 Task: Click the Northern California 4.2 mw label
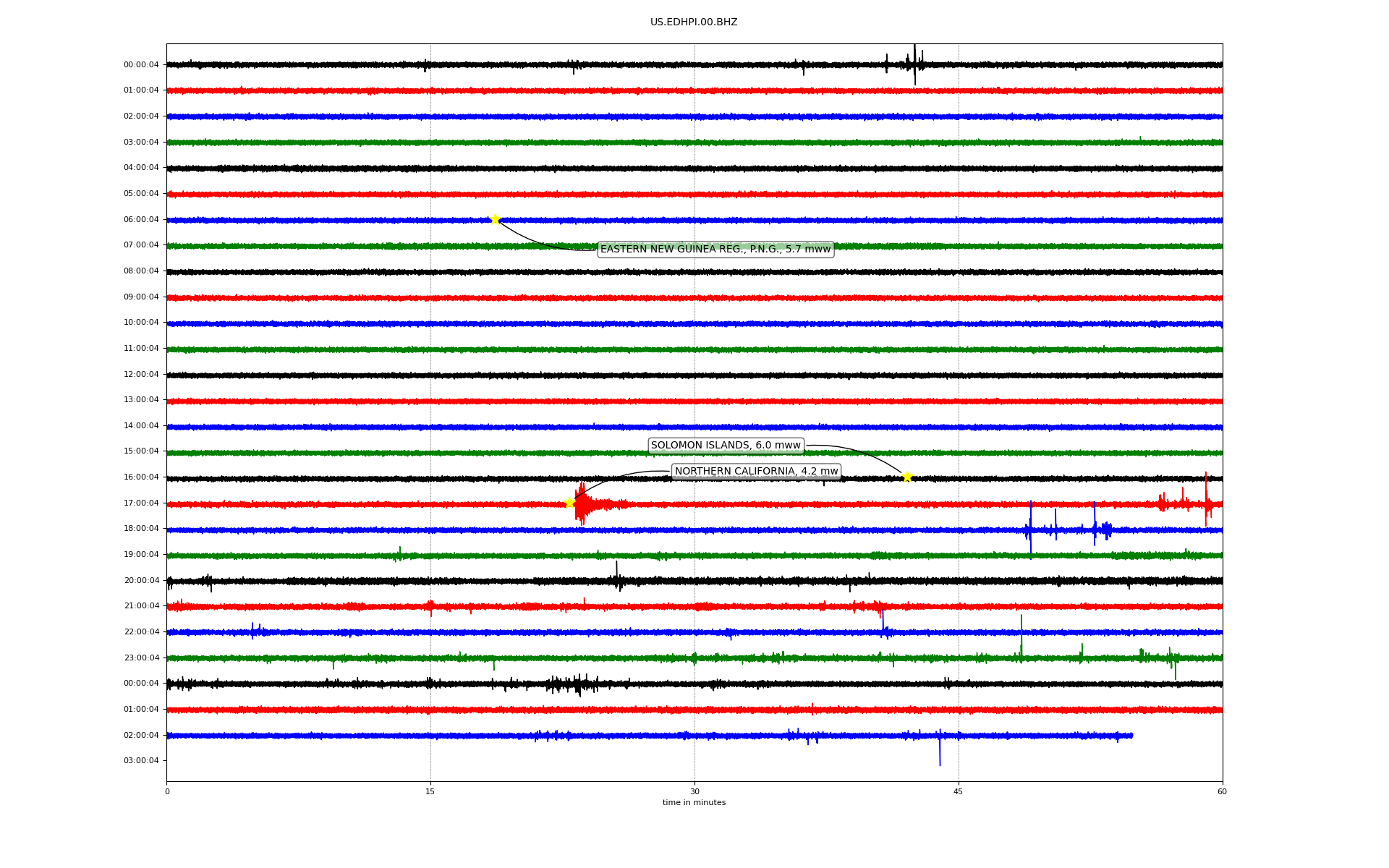[x=756, y=472]
